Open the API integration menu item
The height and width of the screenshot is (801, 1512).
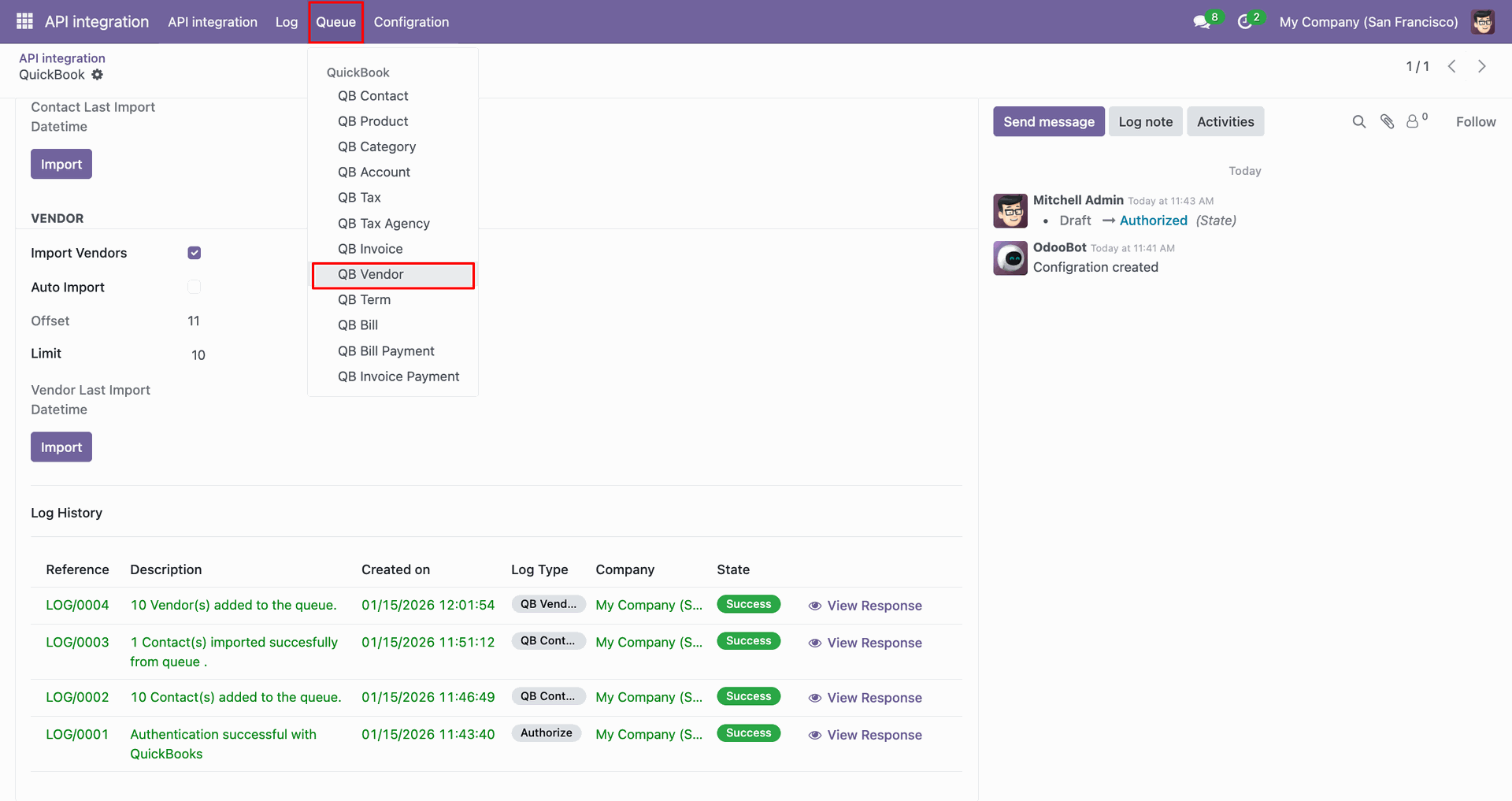[213, 22]
